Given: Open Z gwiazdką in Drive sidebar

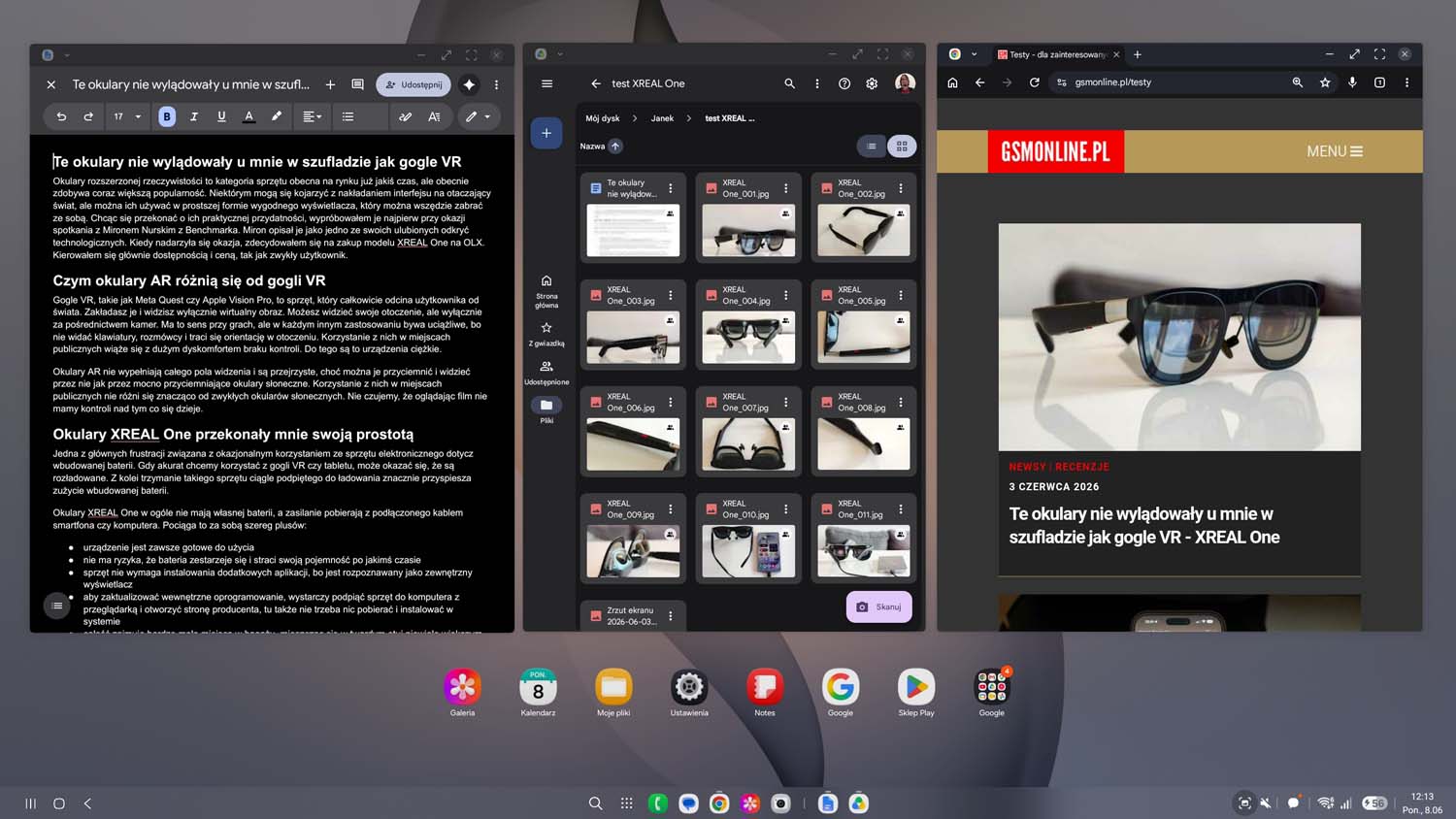Looking at the screenshot, I should click(546, 335).
